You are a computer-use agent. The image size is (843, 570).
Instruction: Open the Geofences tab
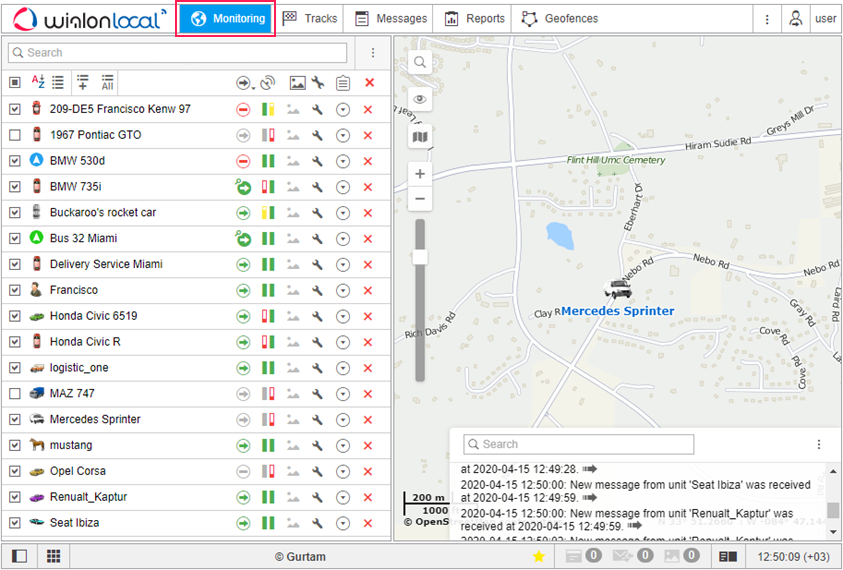[559, 19]
